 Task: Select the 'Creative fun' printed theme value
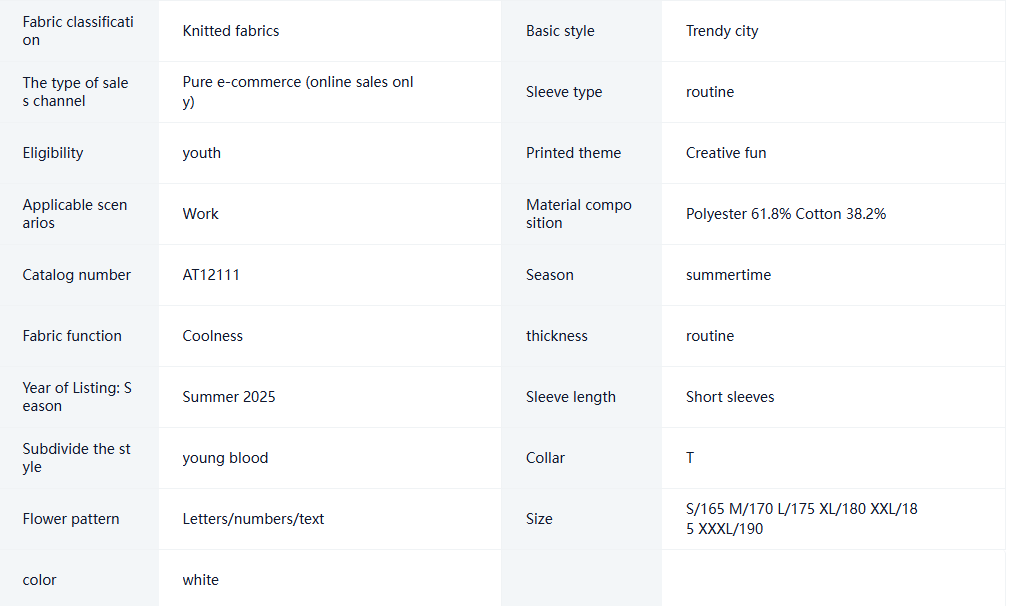(726, 153)
